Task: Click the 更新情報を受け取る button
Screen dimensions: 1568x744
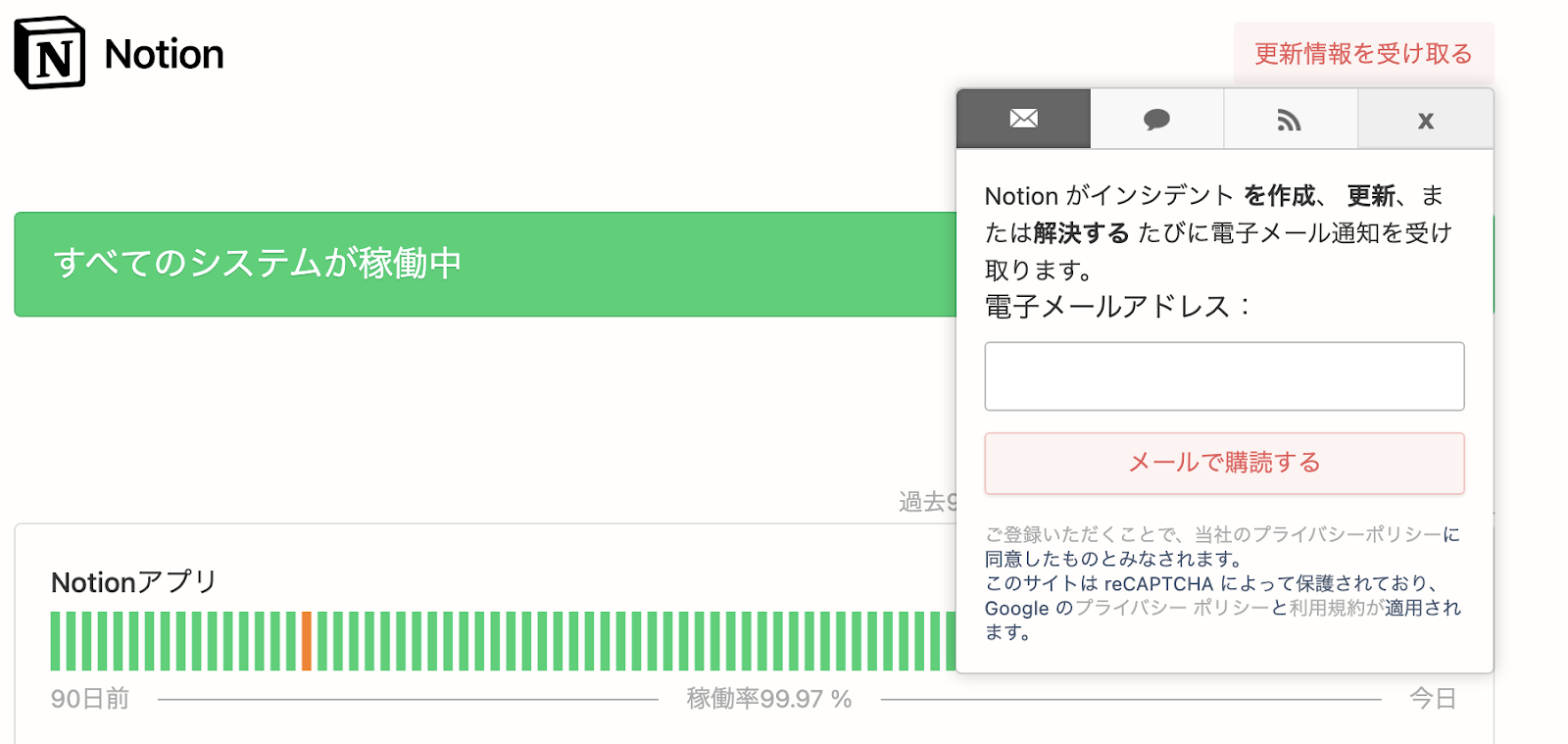Action: 1363,53
